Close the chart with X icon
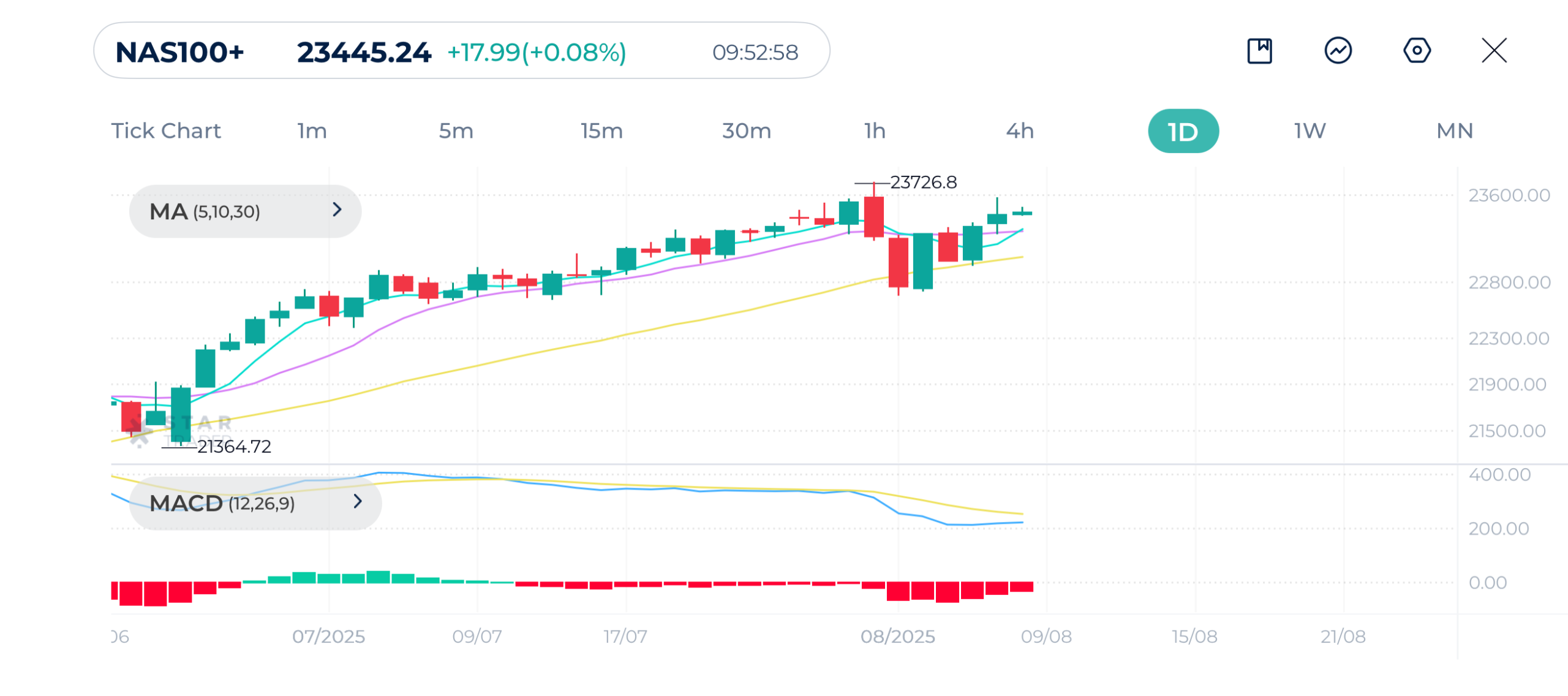 click(1494, 51)
